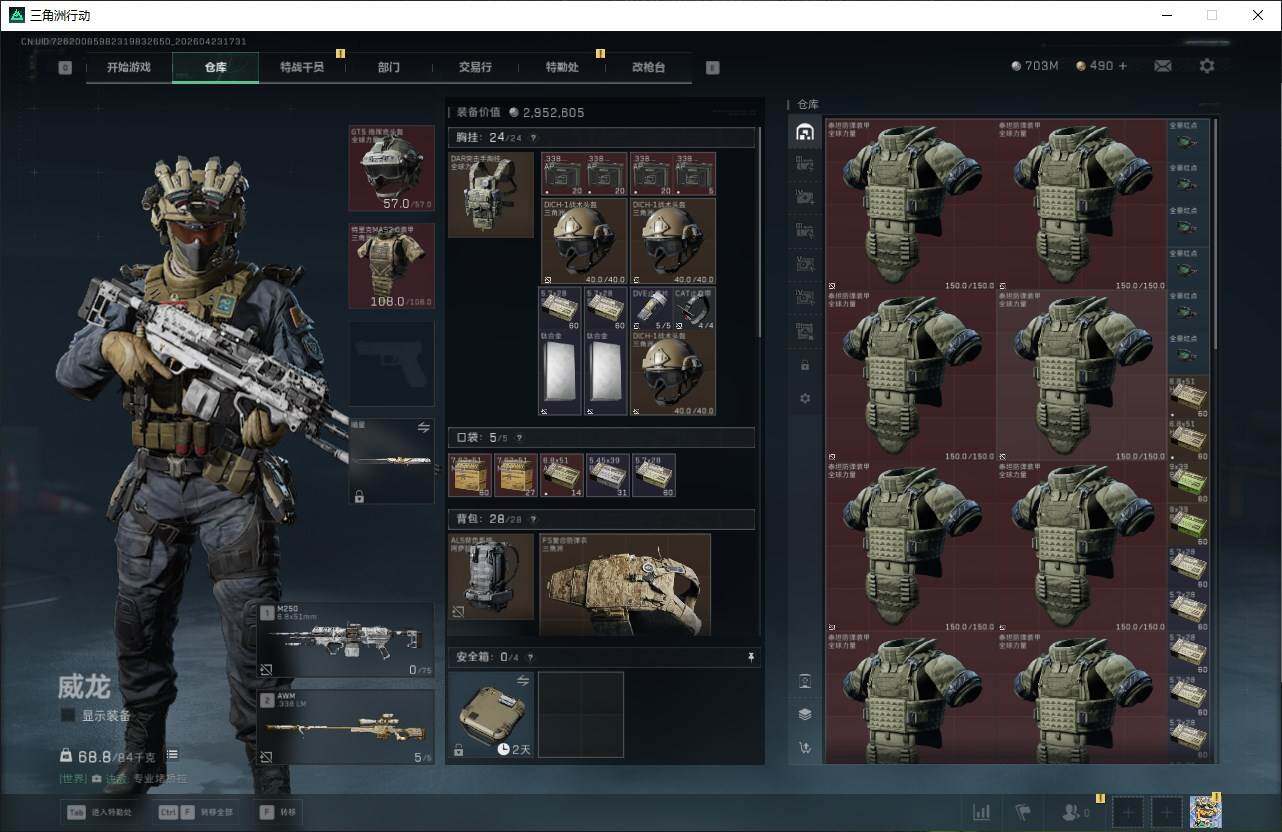The image size is (1282, 832).
Task: Select the FS composite armor plate in backpack
Action: click(625, 585)
